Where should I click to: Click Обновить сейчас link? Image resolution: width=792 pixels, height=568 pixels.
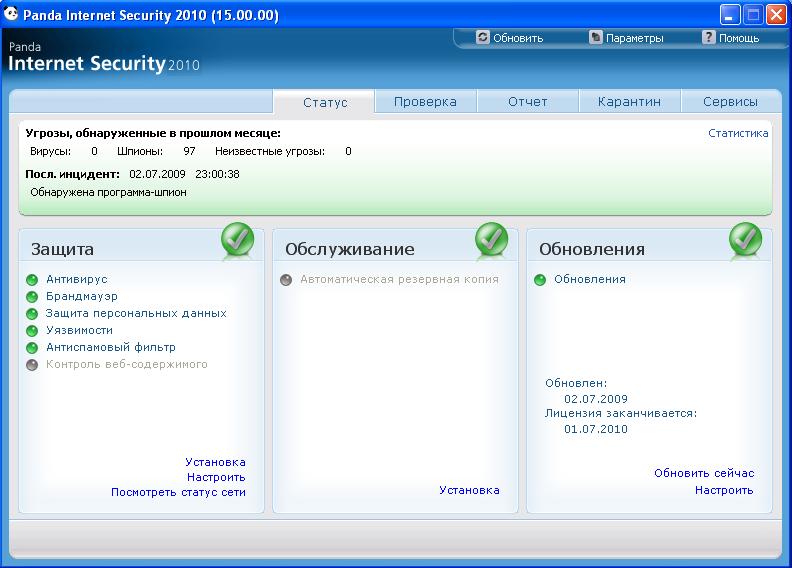pyautogui.click(x=704, y=473)
